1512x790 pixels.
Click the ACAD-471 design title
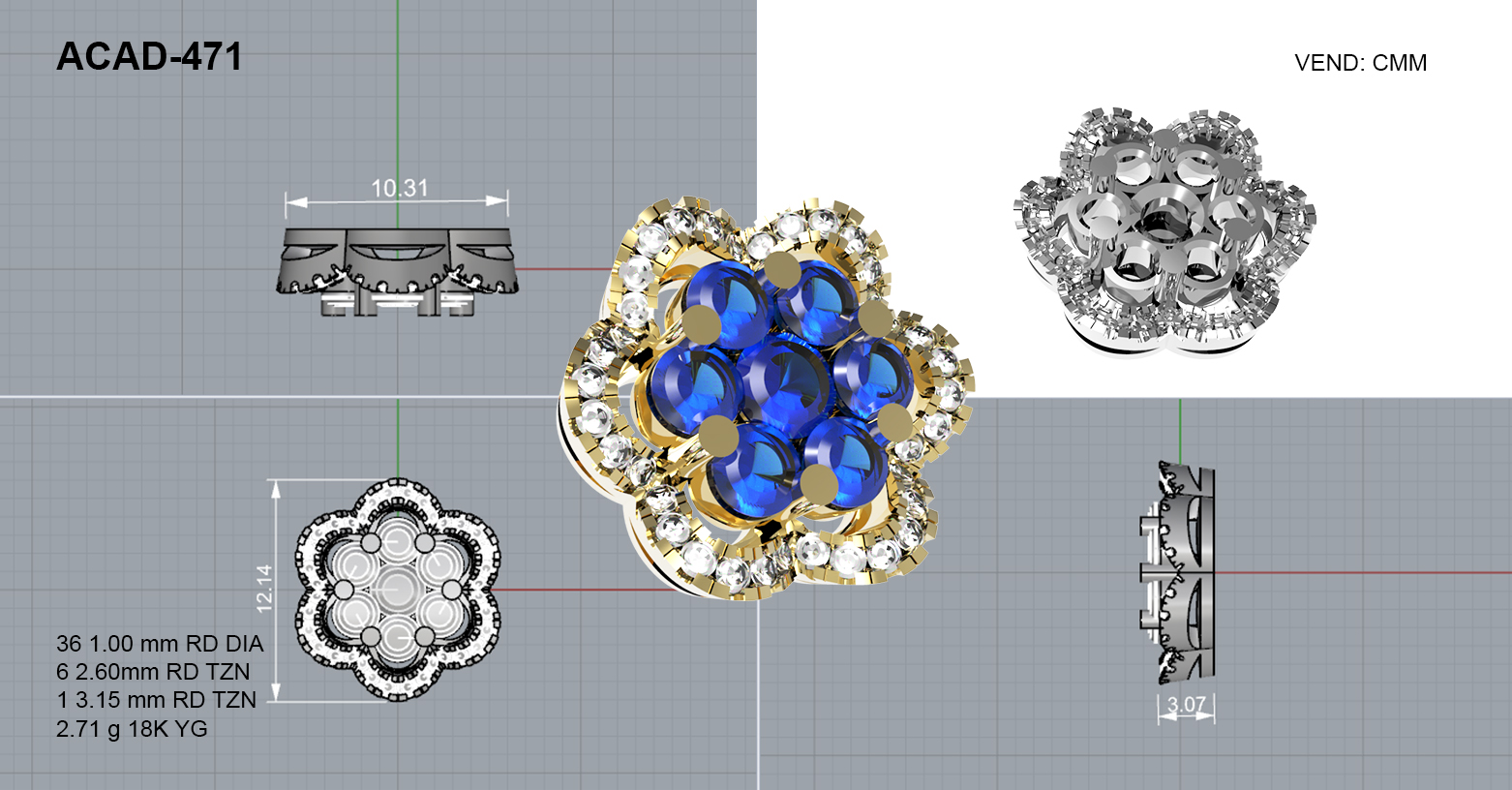coord(149,57)
